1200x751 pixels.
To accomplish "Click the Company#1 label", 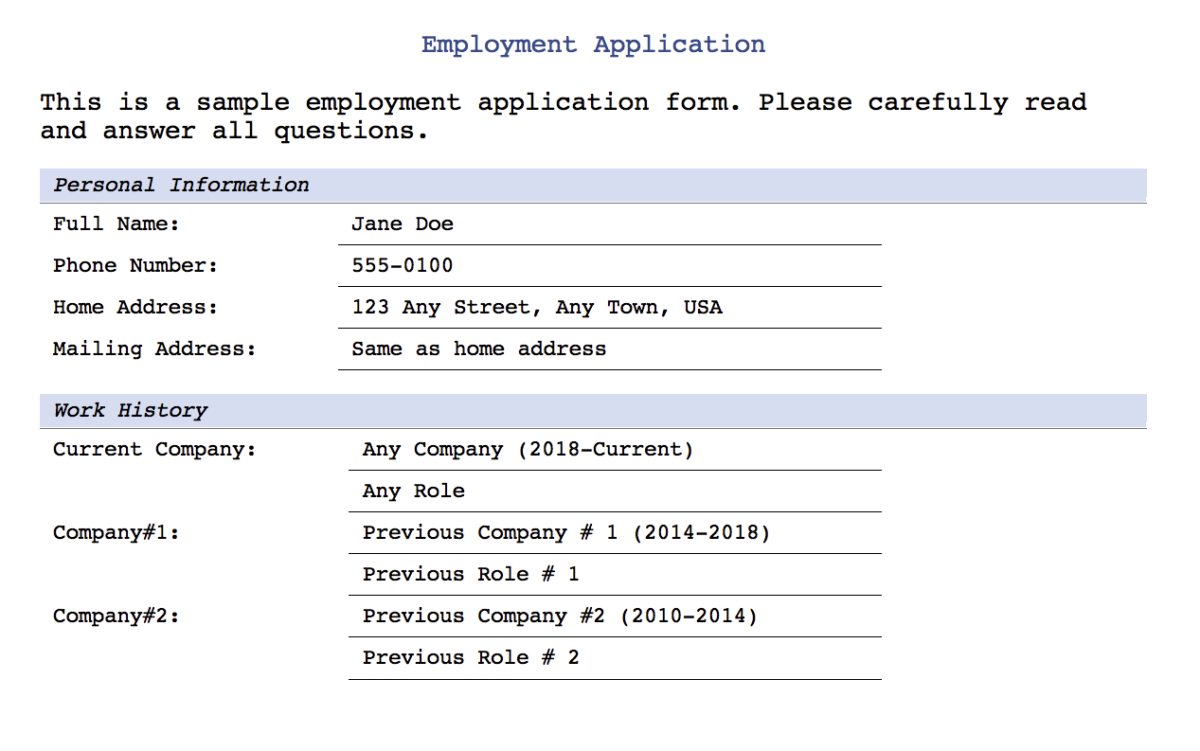I will point(116,533).
